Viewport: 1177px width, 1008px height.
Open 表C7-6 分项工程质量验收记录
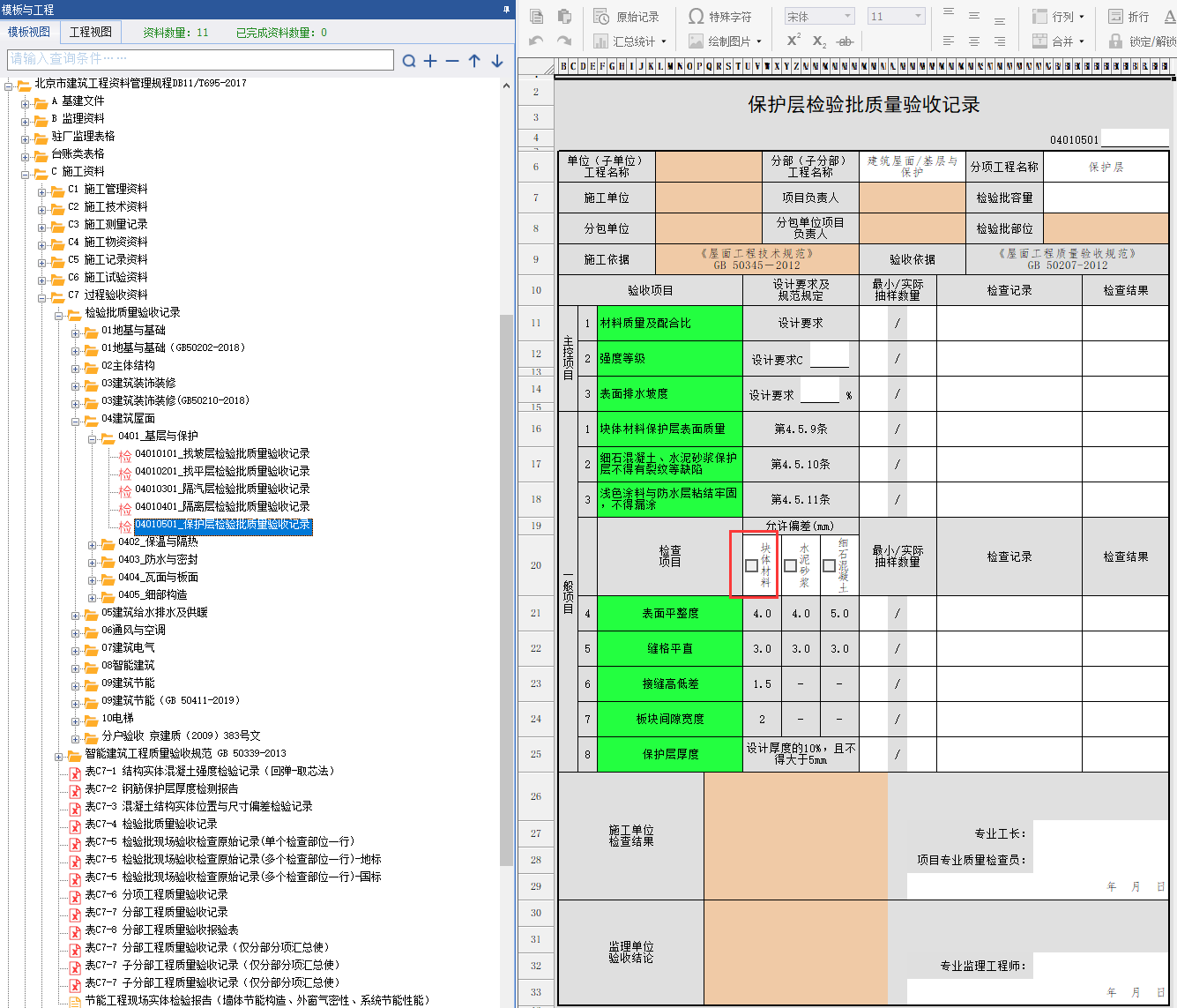coord(156,894)
